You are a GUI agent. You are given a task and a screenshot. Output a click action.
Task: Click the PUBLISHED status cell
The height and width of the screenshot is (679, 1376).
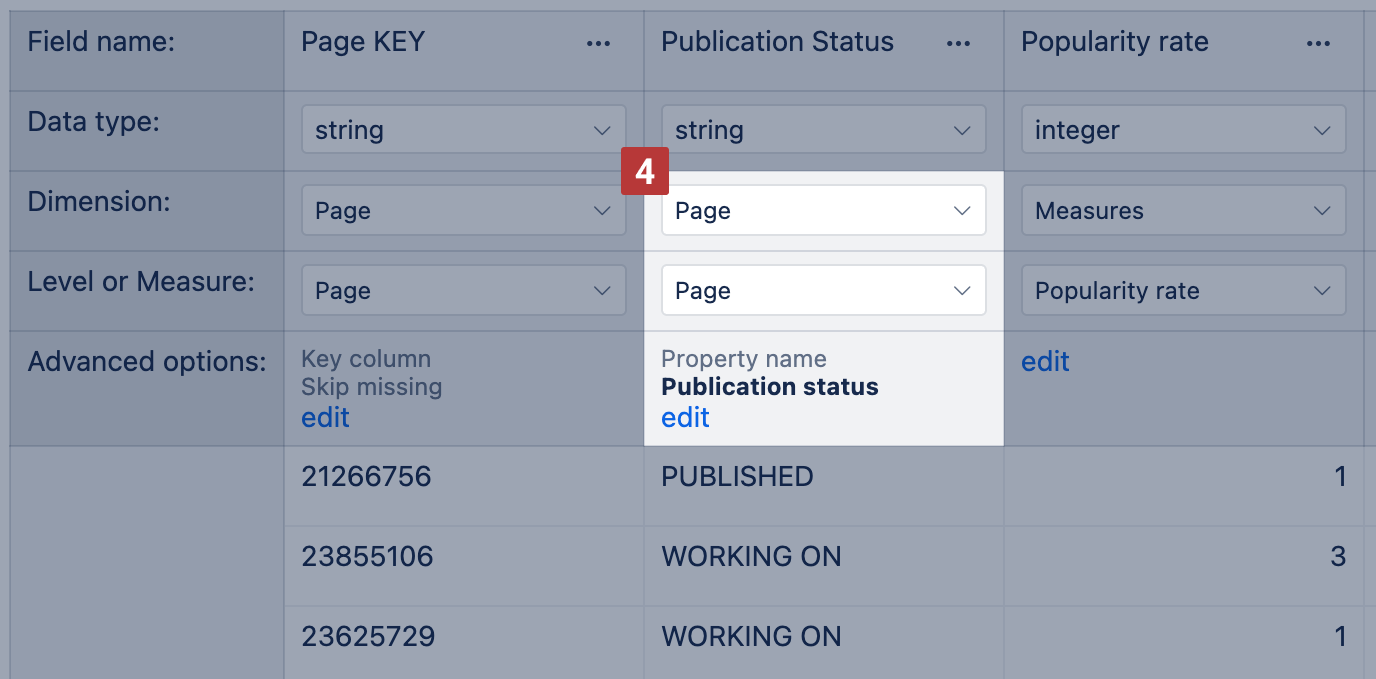tap(737, 477)
